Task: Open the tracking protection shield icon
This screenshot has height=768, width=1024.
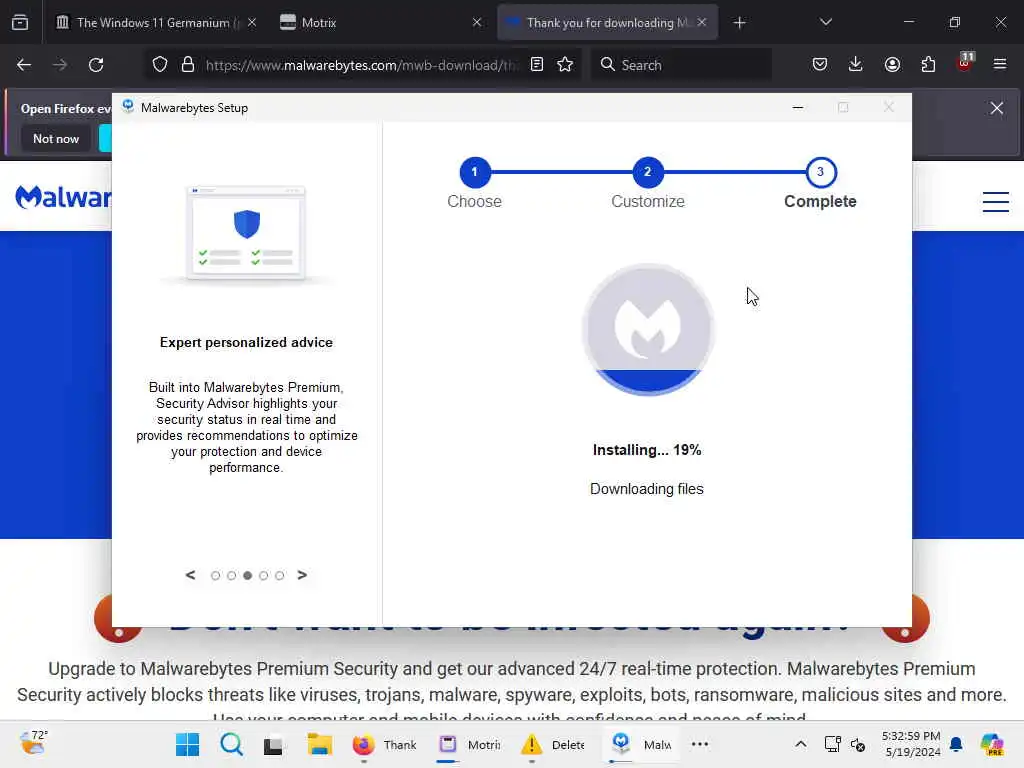Action: pyautogui.click(x=160, y=65)
